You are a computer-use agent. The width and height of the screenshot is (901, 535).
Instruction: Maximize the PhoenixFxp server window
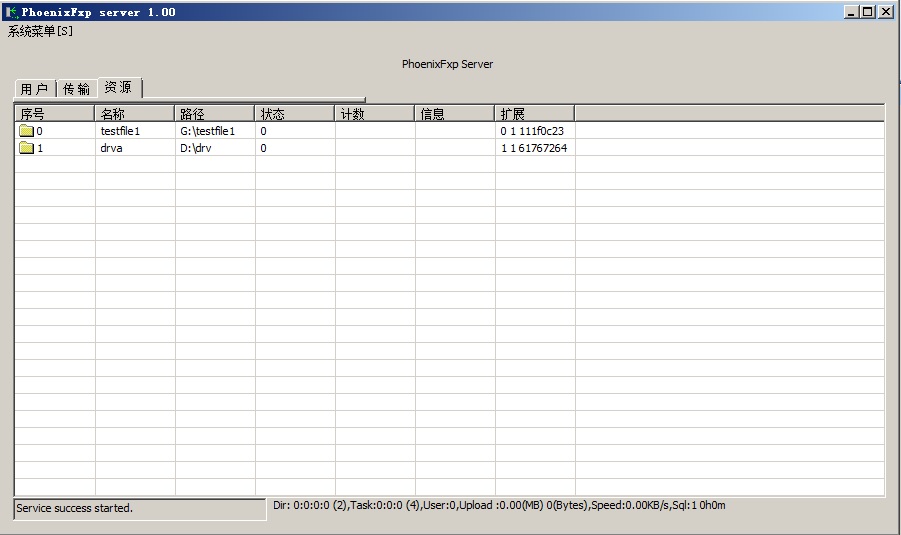pos(868,11)
